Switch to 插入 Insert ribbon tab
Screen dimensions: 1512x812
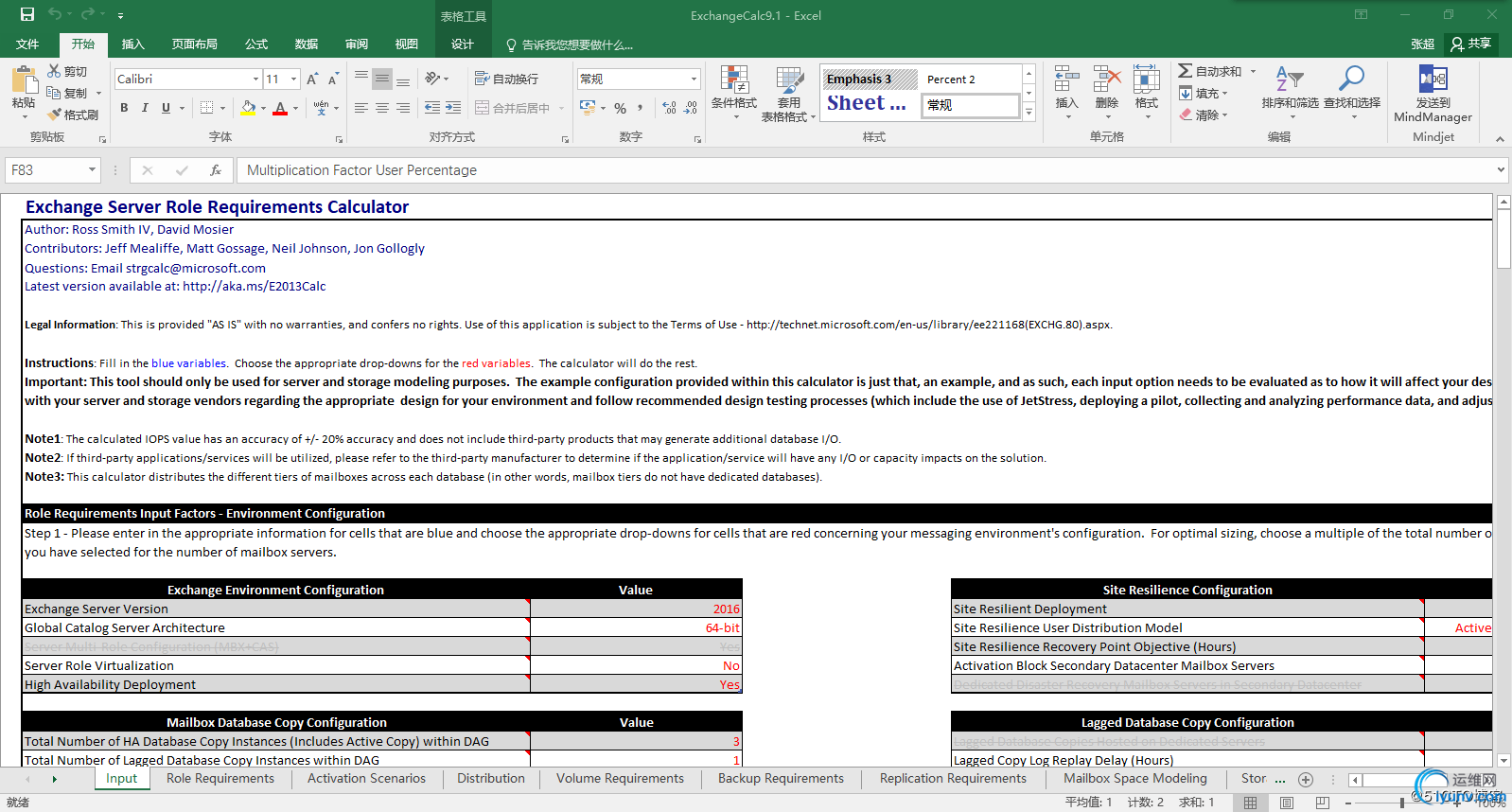pos(133,44)
